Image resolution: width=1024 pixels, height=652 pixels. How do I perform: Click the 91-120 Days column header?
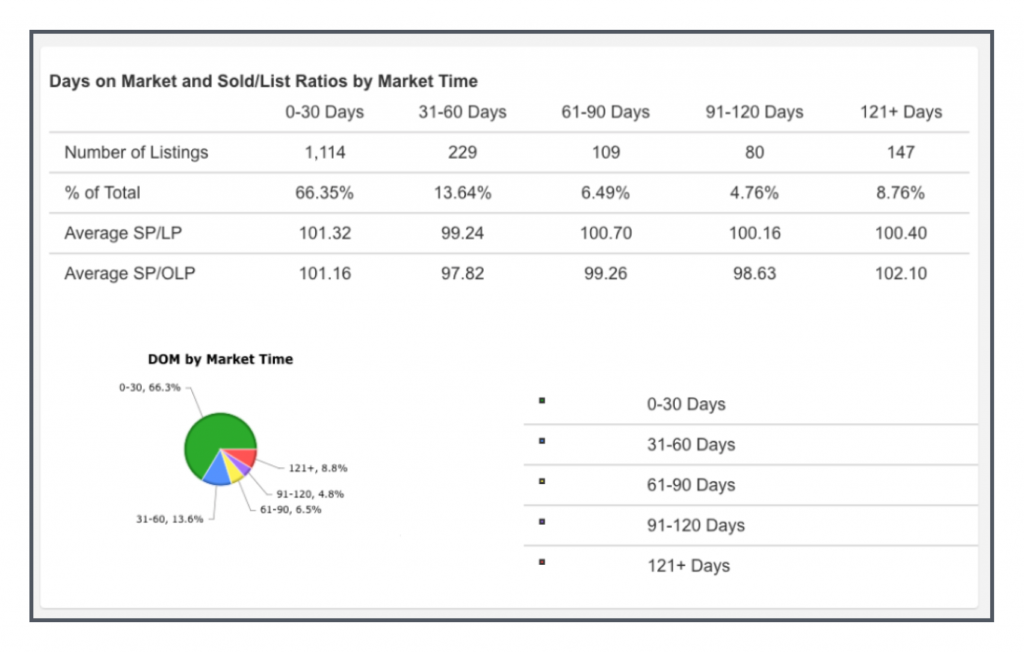(754, 112)
